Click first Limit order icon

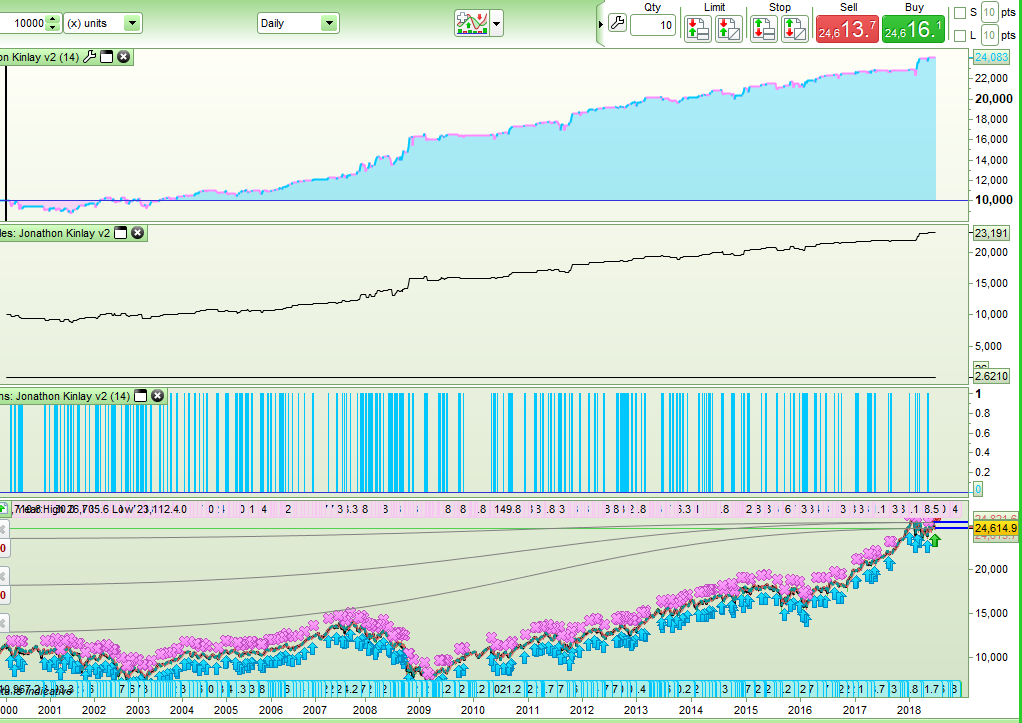pos(697,29)
